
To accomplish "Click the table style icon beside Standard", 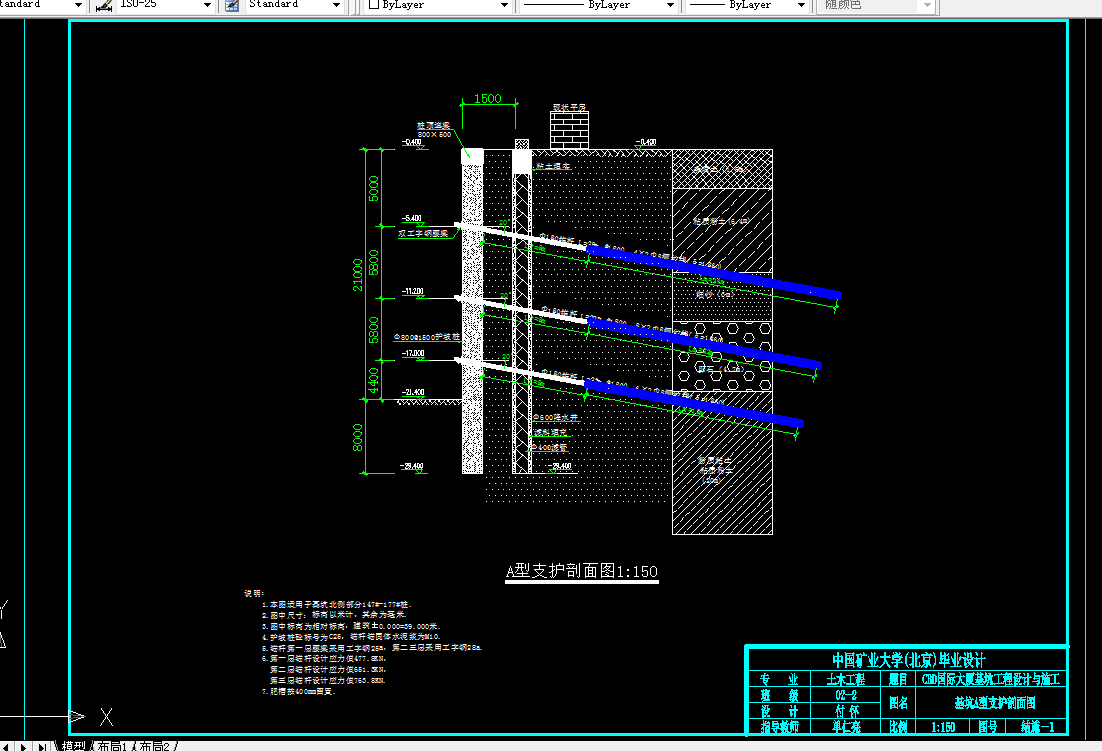I will [x=232, y=6].
